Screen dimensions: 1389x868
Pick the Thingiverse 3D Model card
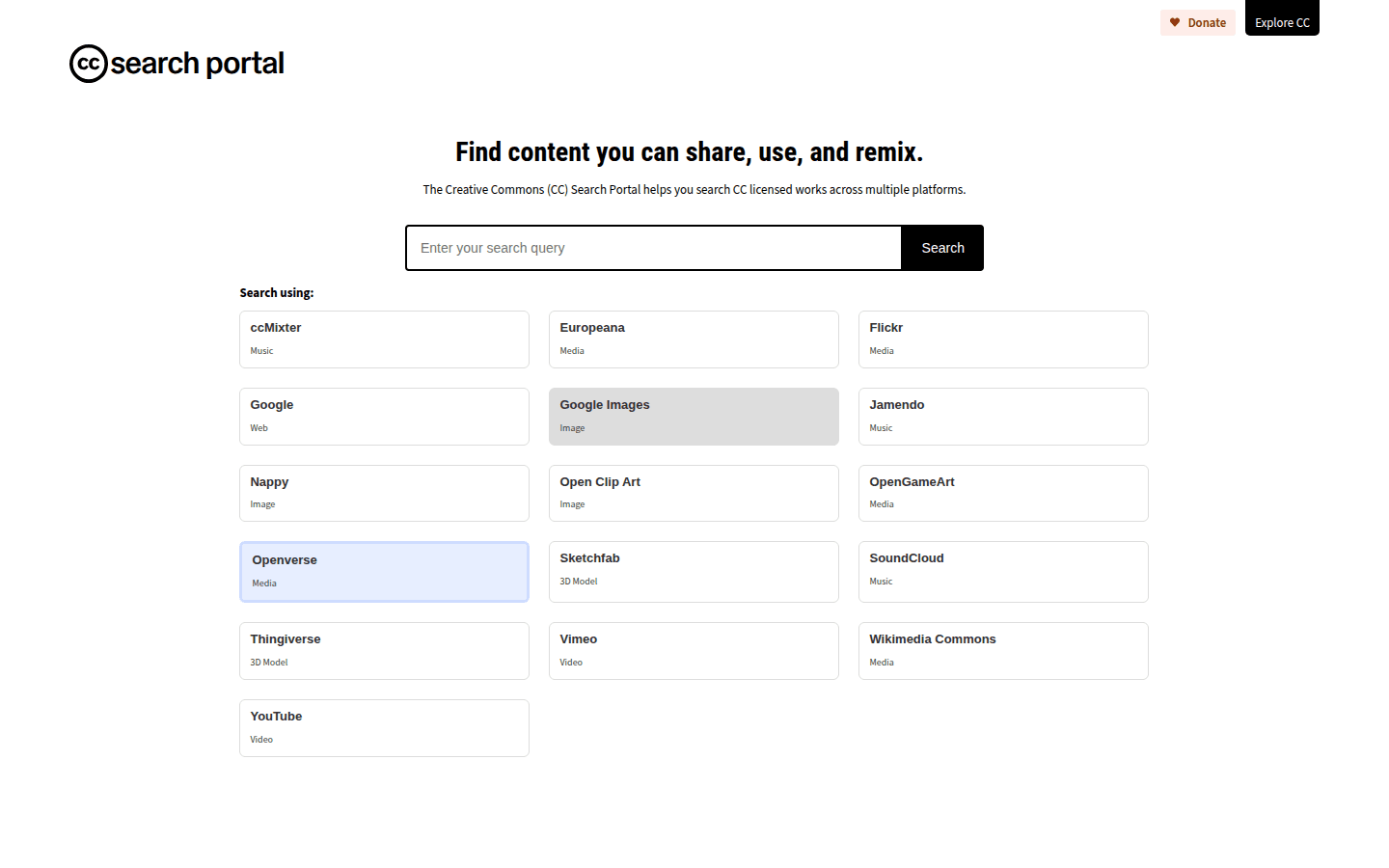[x=384, y=651]
